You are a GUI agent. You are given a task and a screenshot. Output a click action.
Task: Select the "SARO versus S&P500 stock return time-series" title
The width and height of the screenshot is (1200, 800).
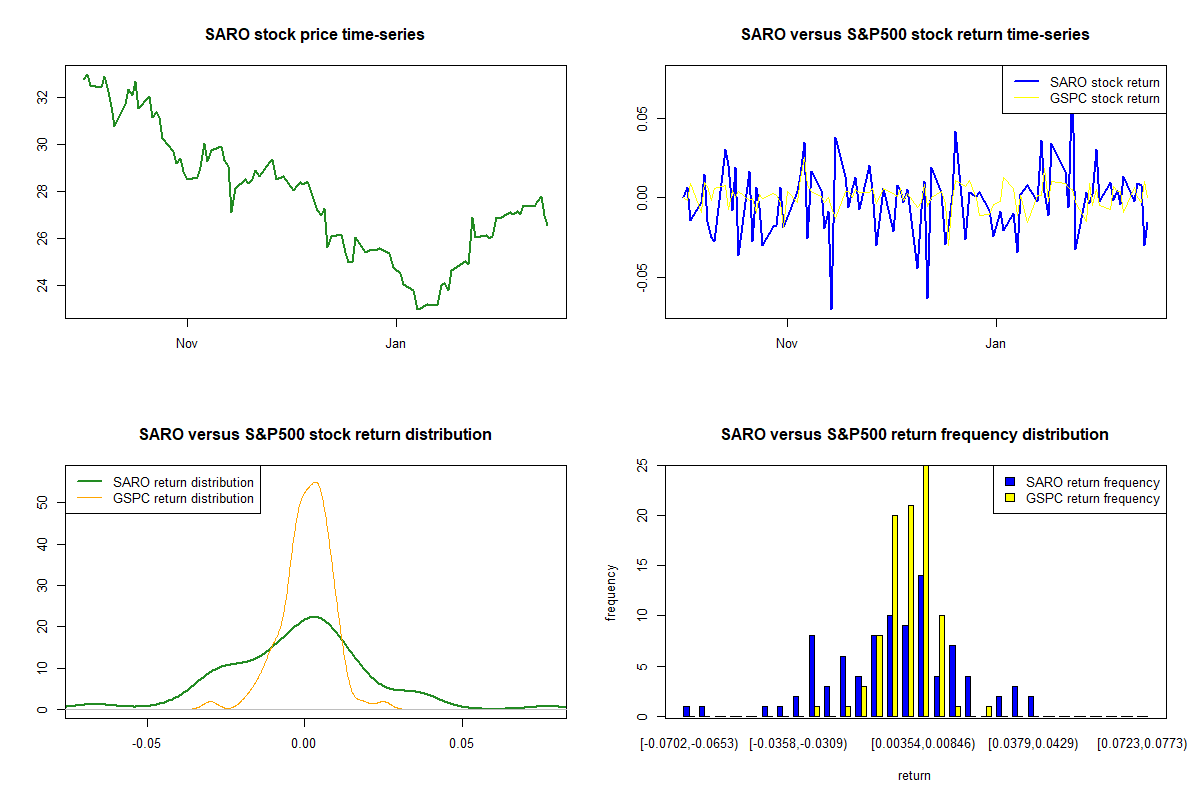pyautogui.click(x=915, y=35)
